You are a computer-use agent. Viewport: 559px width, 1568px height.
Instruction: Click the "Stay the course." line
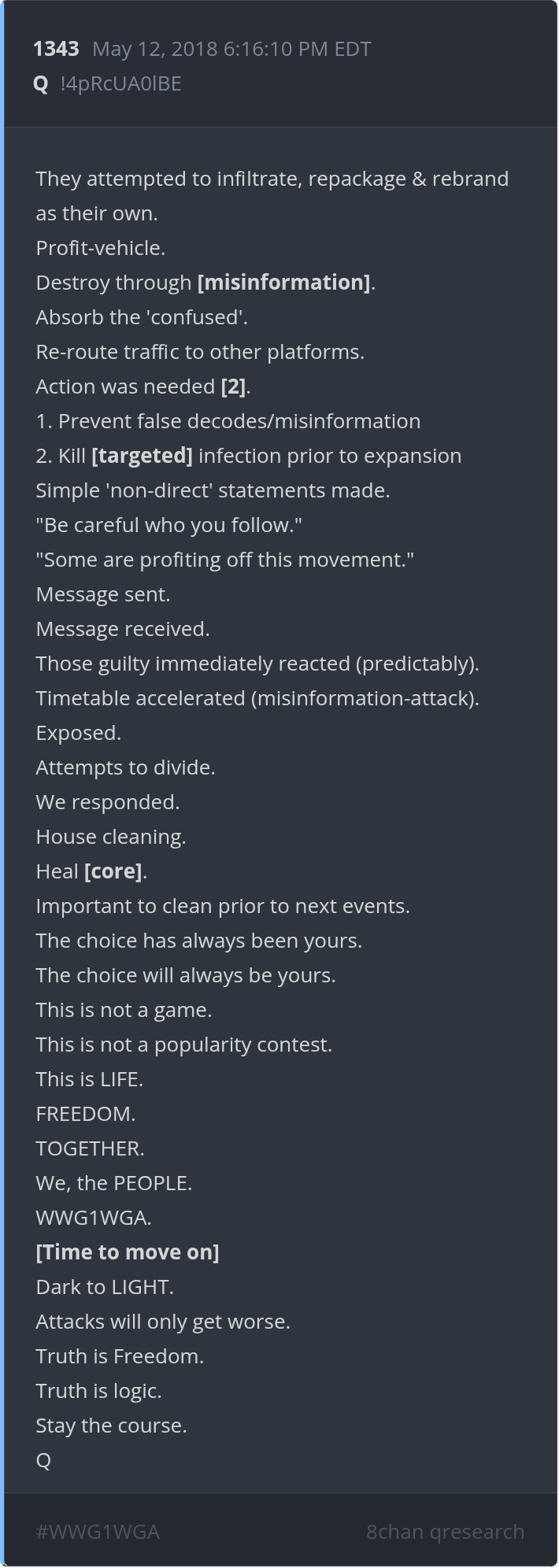pyautogui.click(x=111, y=1426)
